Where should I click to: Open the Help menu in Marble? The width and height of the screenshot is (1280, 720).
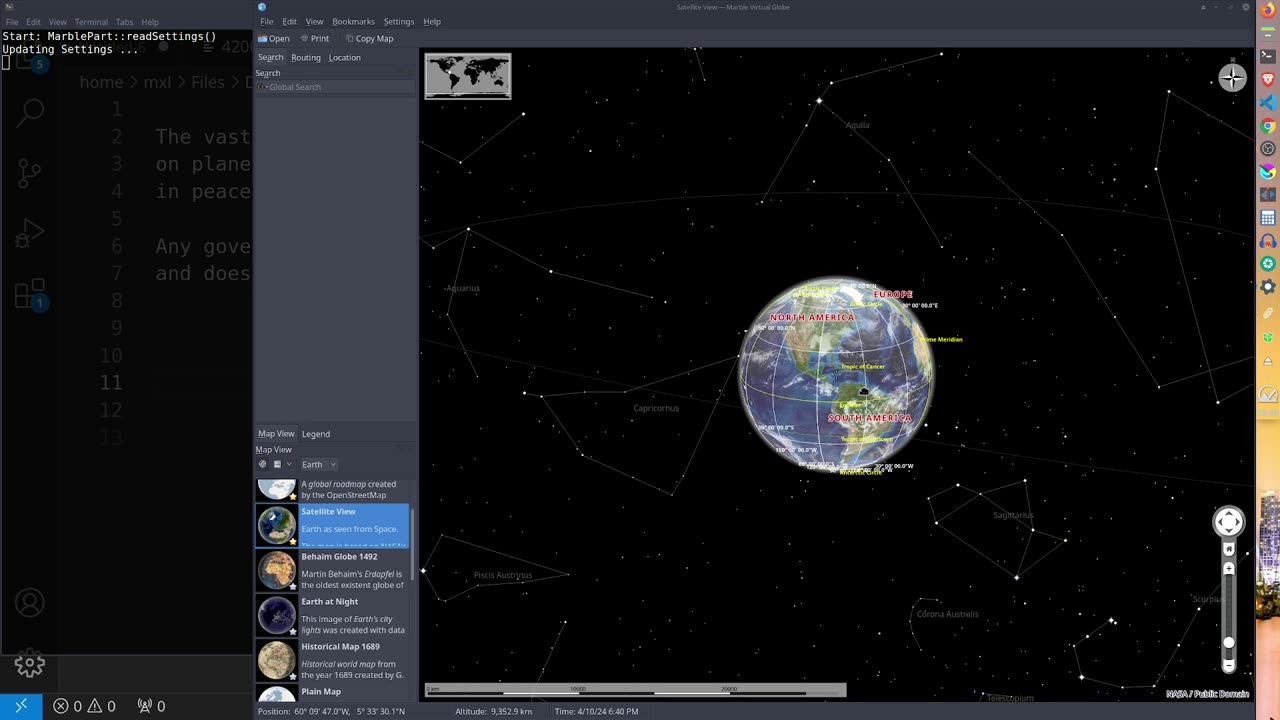tap(432, 21)
